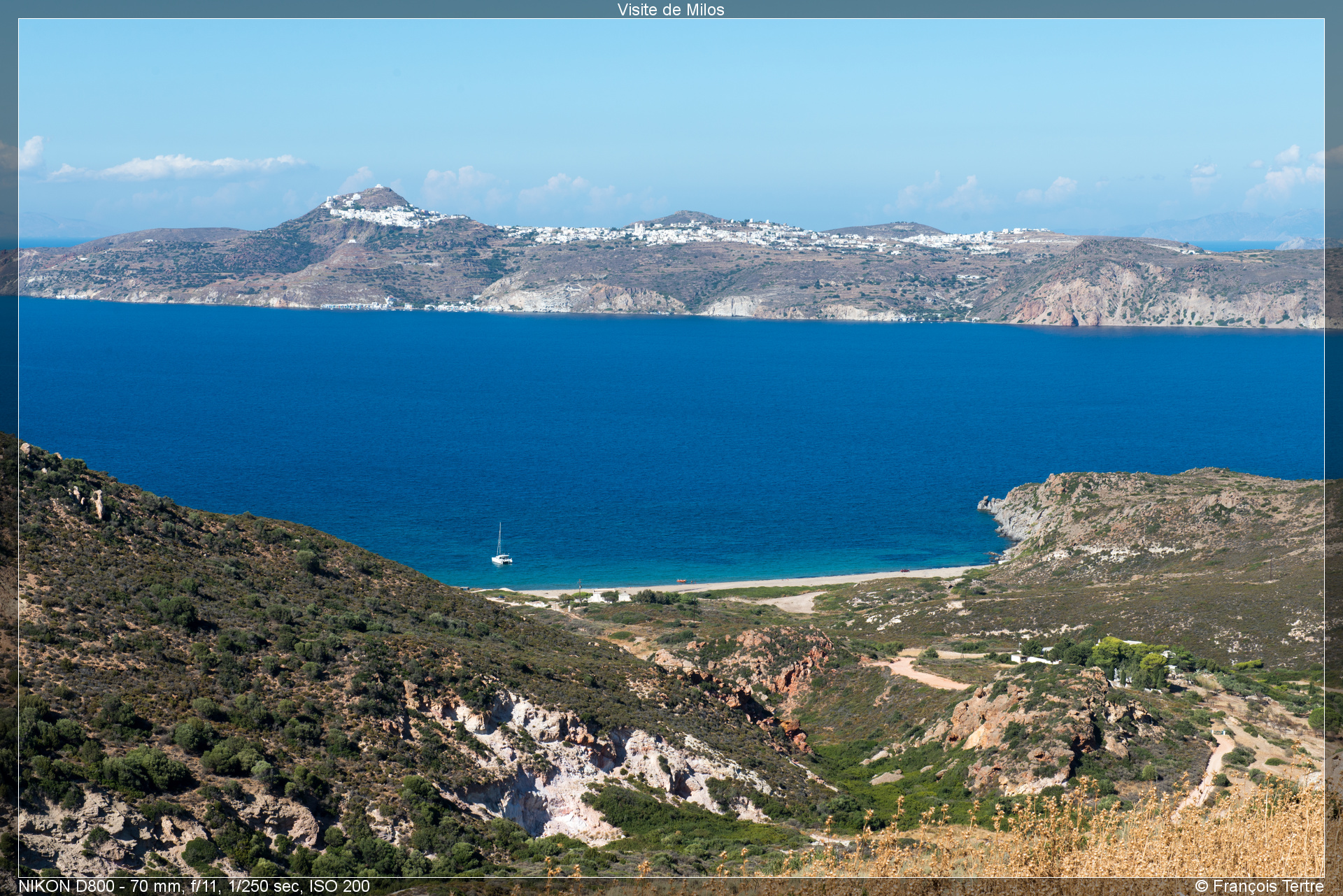Click the '© François Tertre' copyright text
This screenshot has height=896, width=1343.
1259,886
